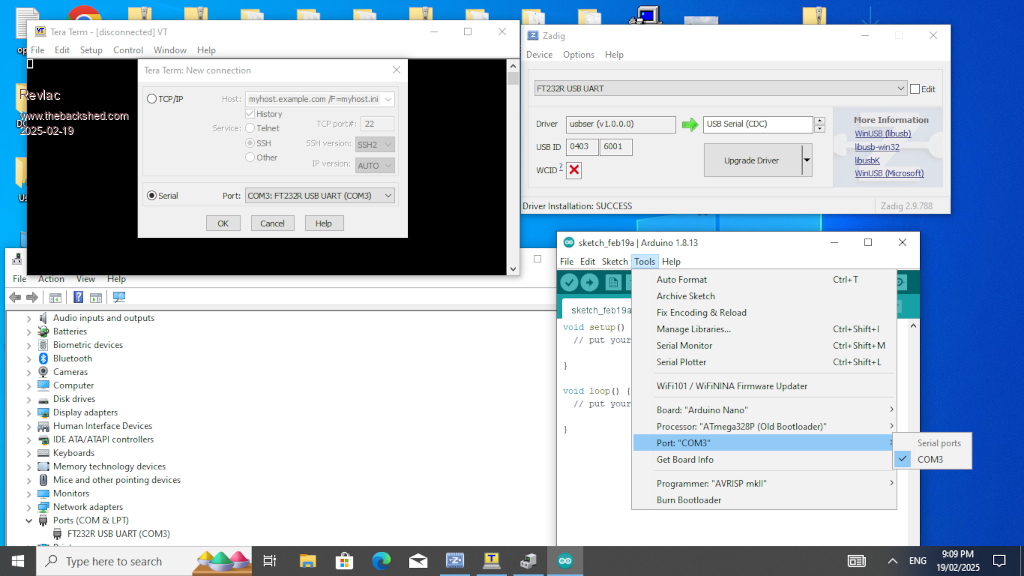Click the up arrow on driver selector
The height and width of the screenshot is (576, 1024).
tap(820, 121)
